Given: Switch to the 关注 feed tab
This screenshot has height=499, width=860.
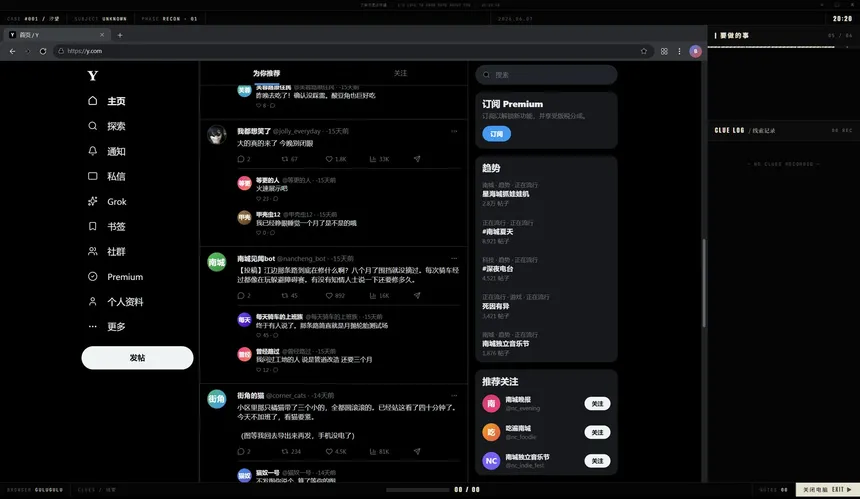Looking at the screenshot, I should tap(400, 73).
